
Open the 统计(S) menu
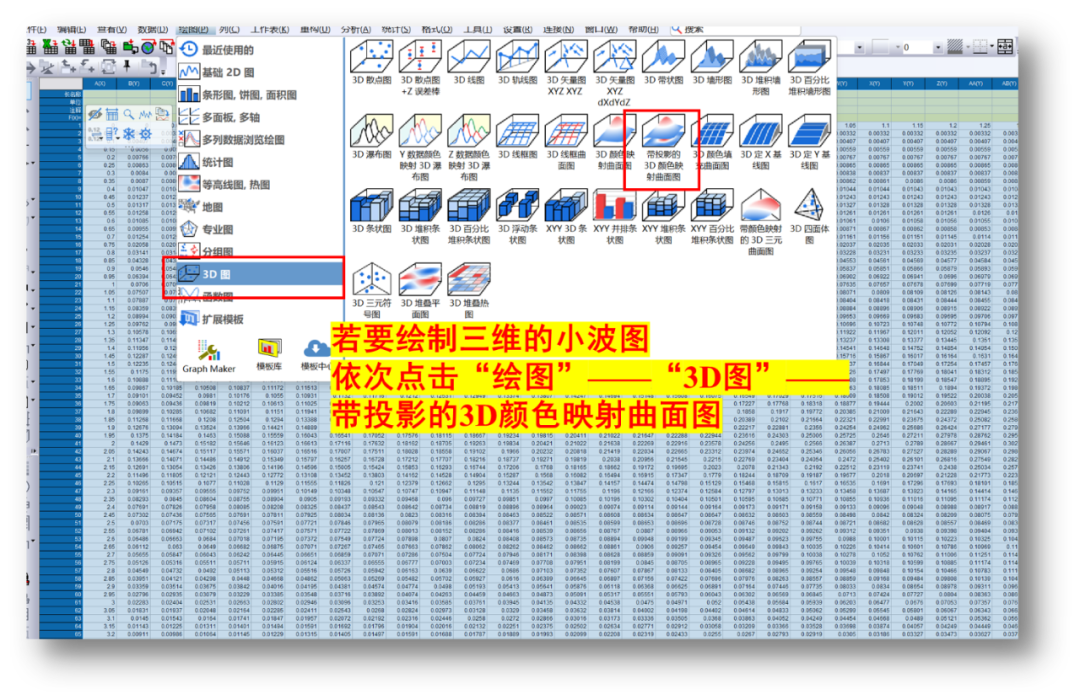pos(396,30)
